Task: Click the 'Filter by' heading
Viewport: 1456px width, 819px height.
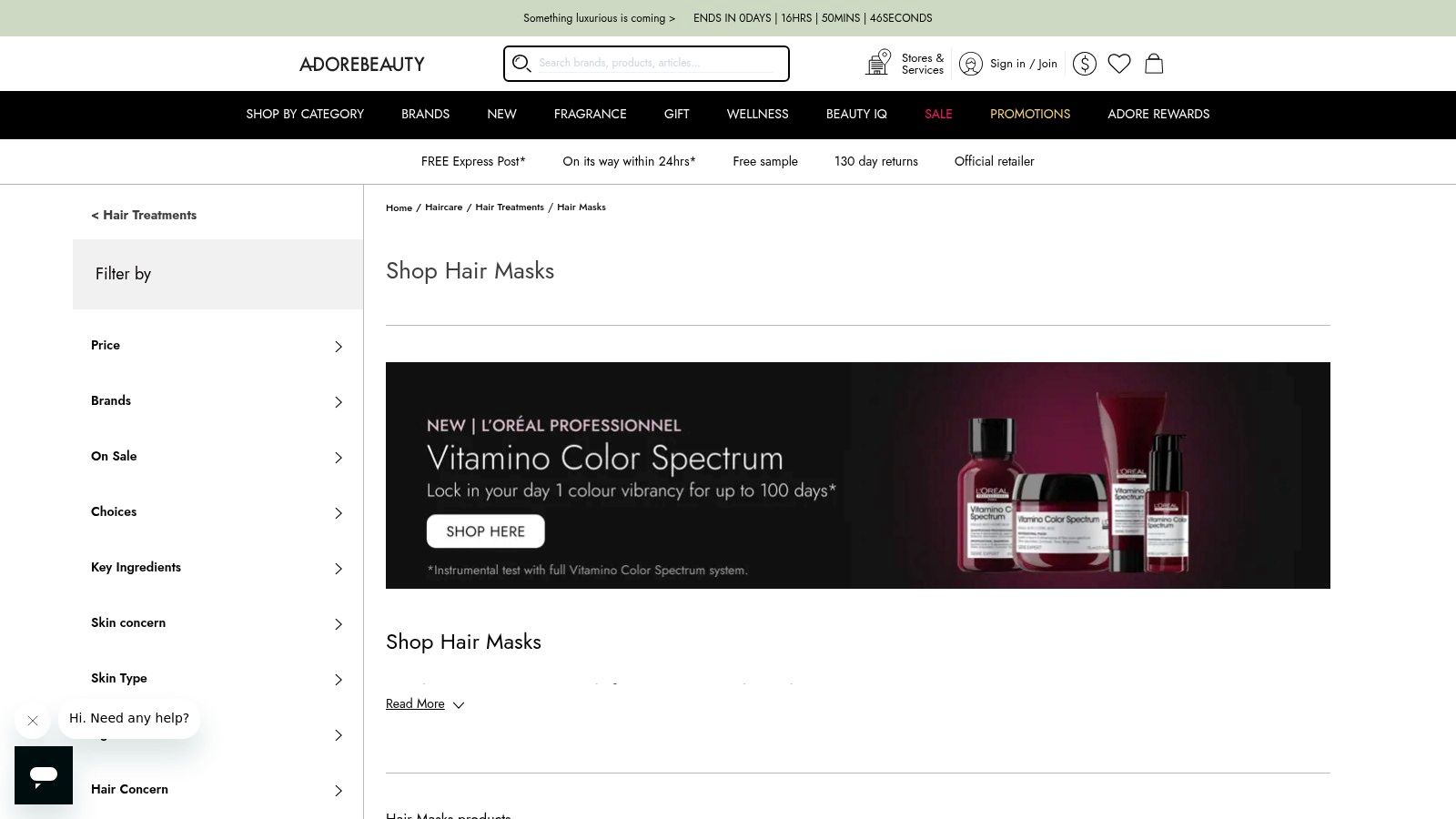Action: 123,274
